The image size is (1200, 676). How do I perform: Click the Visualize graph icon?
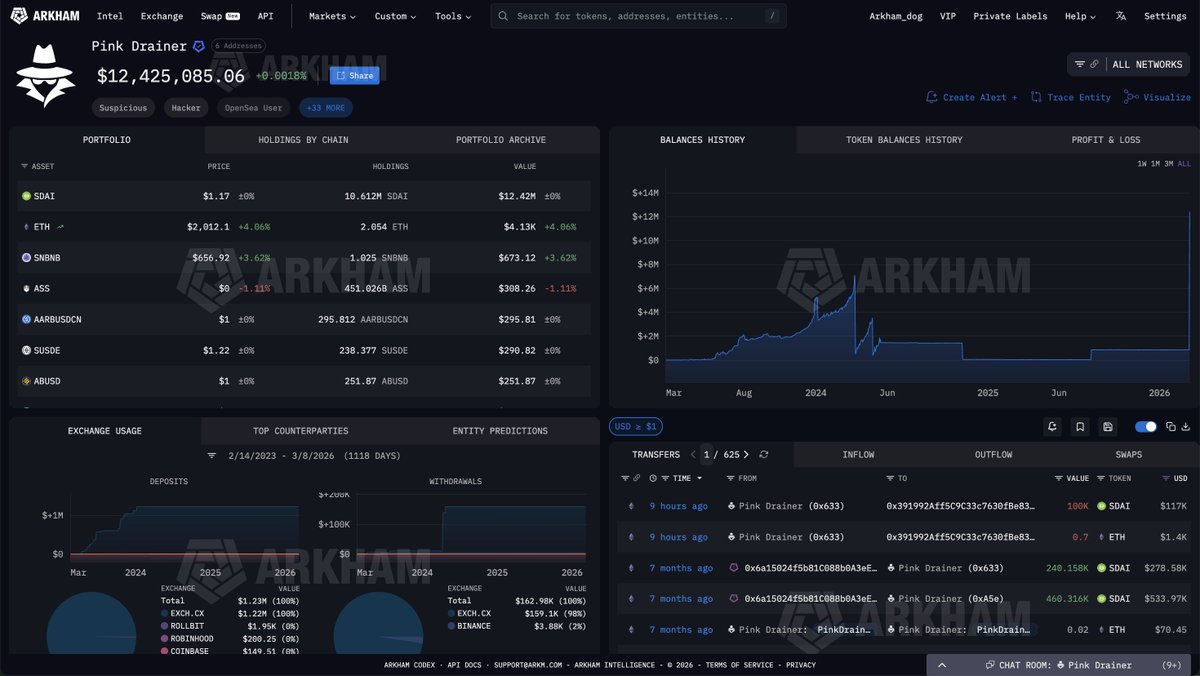pos(1131,97)
